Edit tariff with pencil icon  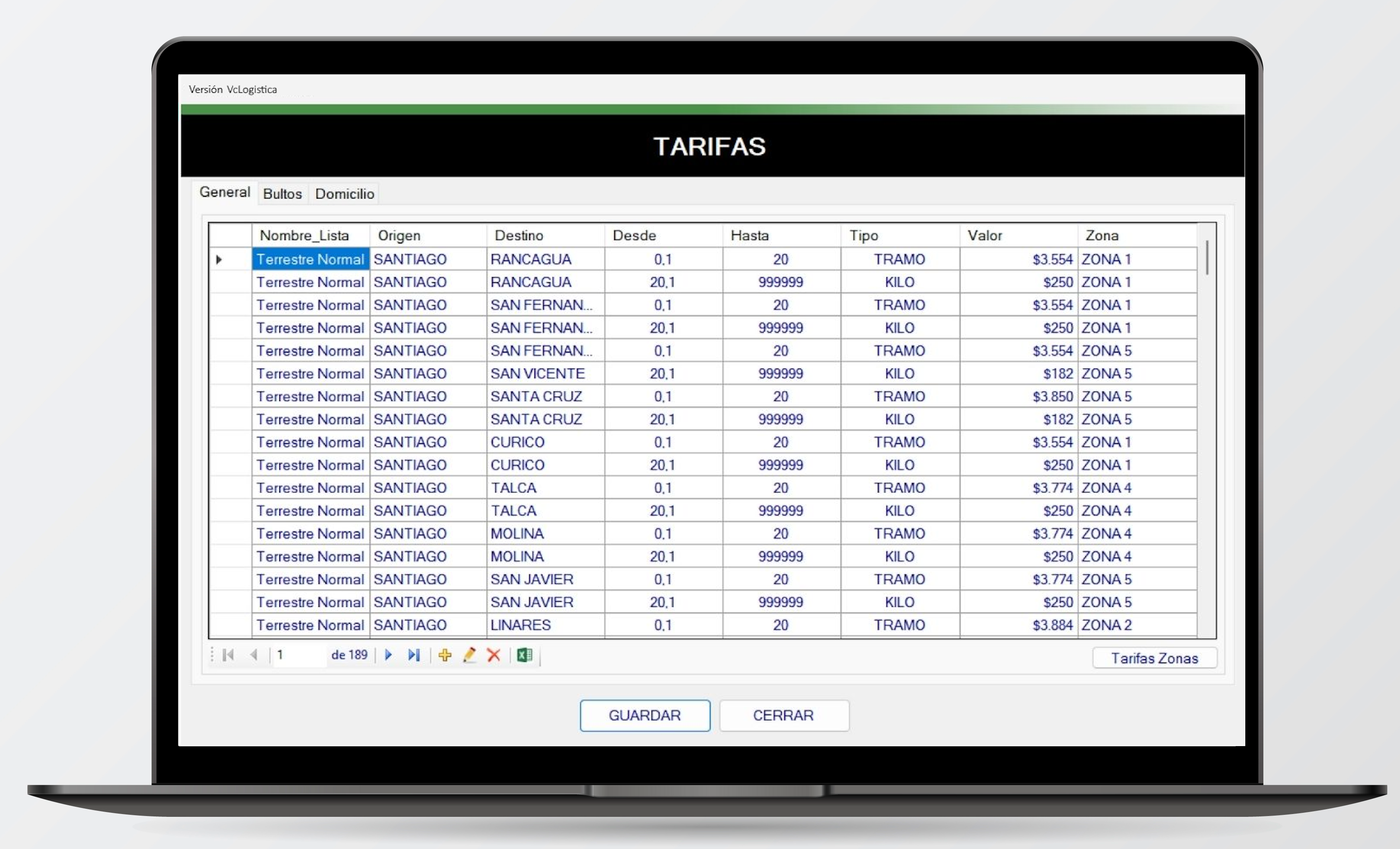coord(469,655)
